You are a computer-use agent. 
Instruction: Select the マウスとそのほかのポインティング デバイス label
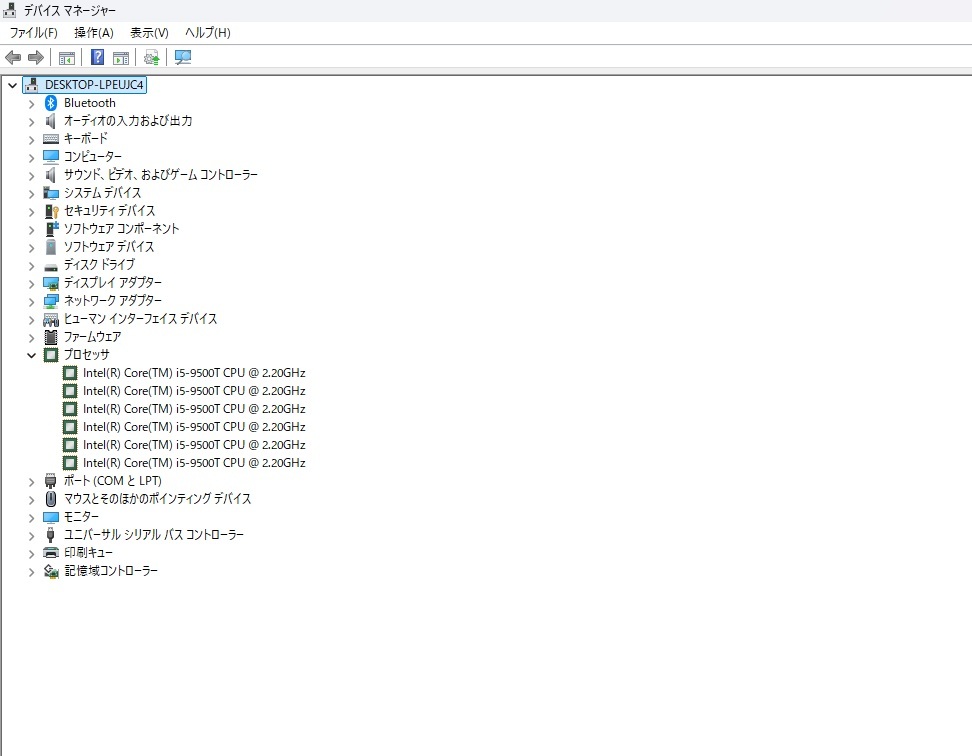157,499
